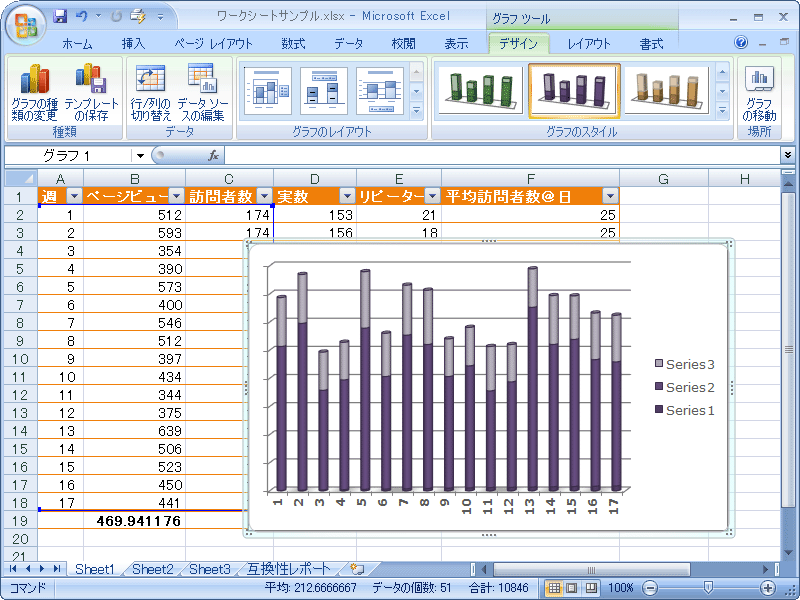Image resolution: width=800 pixels, height=600 pixels.
Task: Select the purple chart style thumbnail
Action: 574,91
